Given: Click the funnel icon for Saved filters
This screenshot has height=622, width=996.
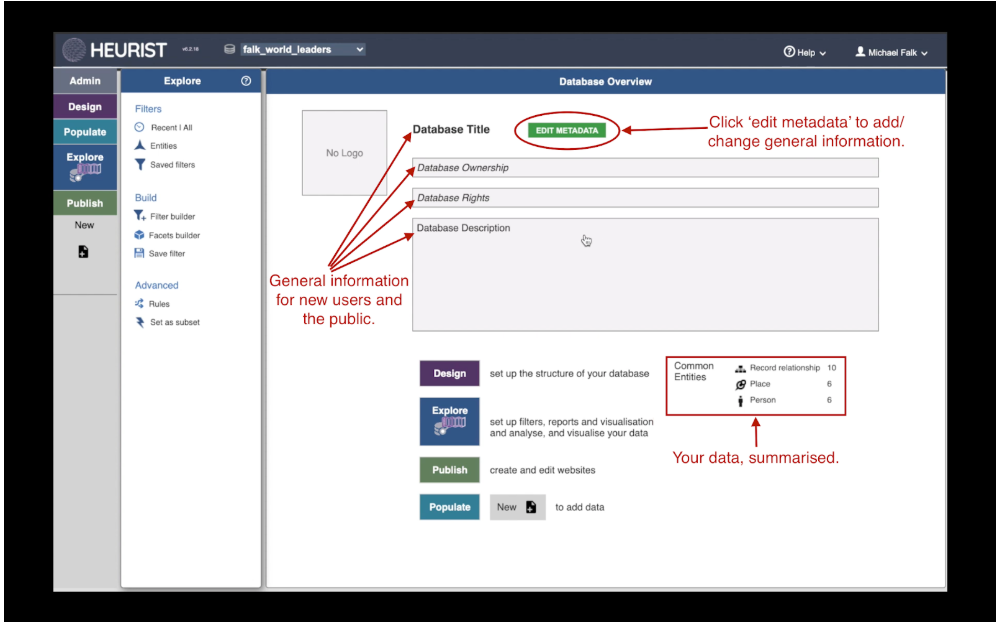Looking at the screenshot, I should [x=140, y=165].
